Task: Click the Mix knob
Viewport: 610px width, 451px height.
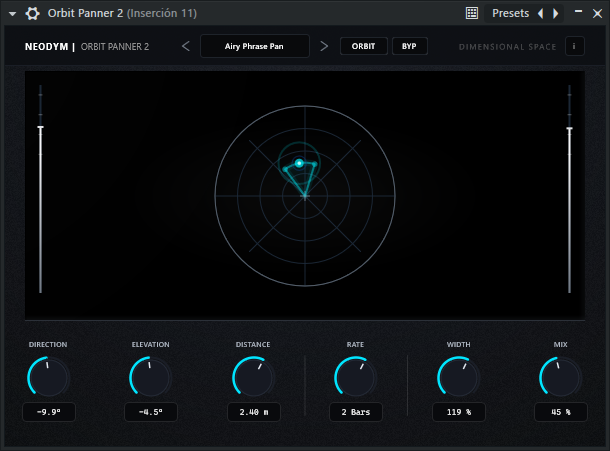Action: [561, 377]
